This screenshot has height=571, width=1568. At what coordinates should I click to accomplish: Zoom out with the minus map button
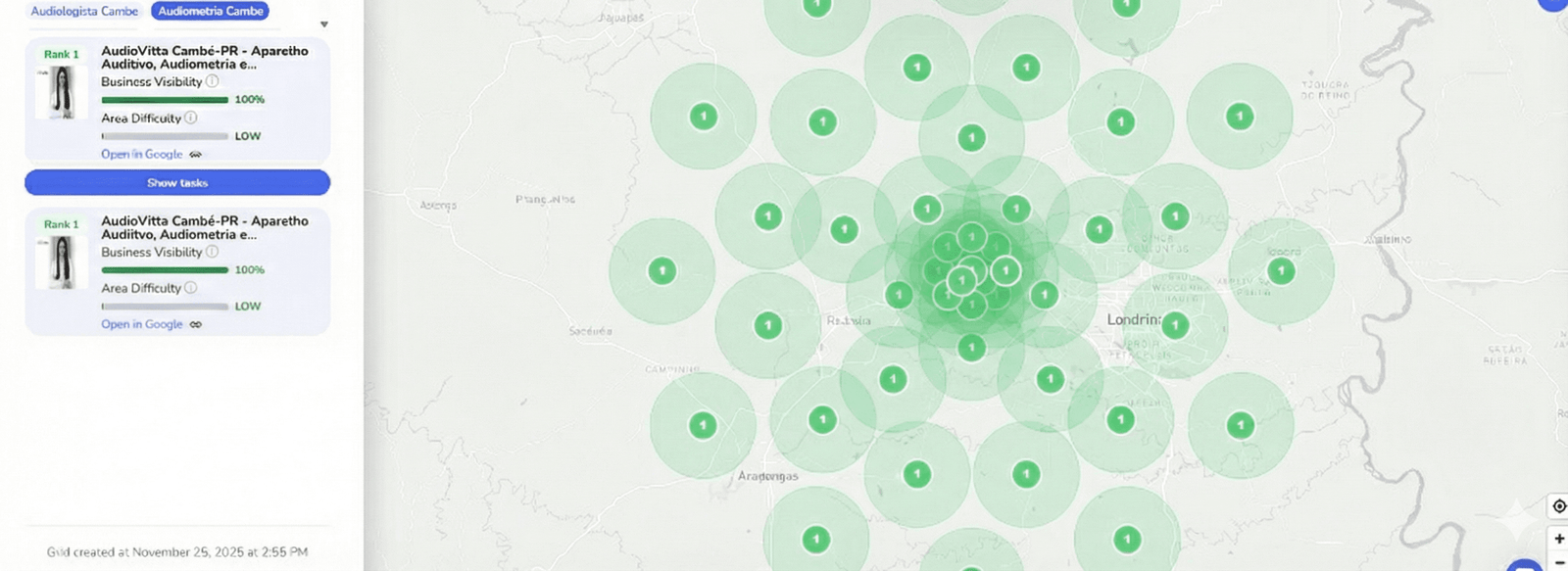tap(1558, 563)
